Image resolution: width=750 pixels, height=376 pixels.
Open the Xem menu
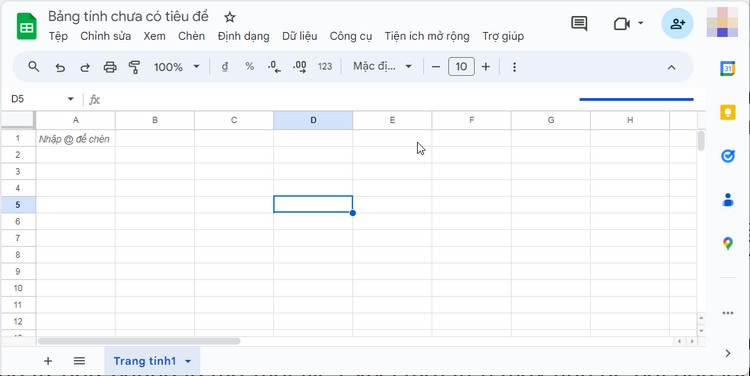click(154, 36)
